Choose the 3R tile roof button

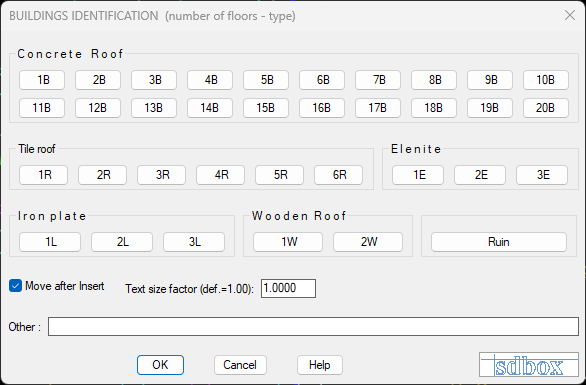click(x=161, y=175)
